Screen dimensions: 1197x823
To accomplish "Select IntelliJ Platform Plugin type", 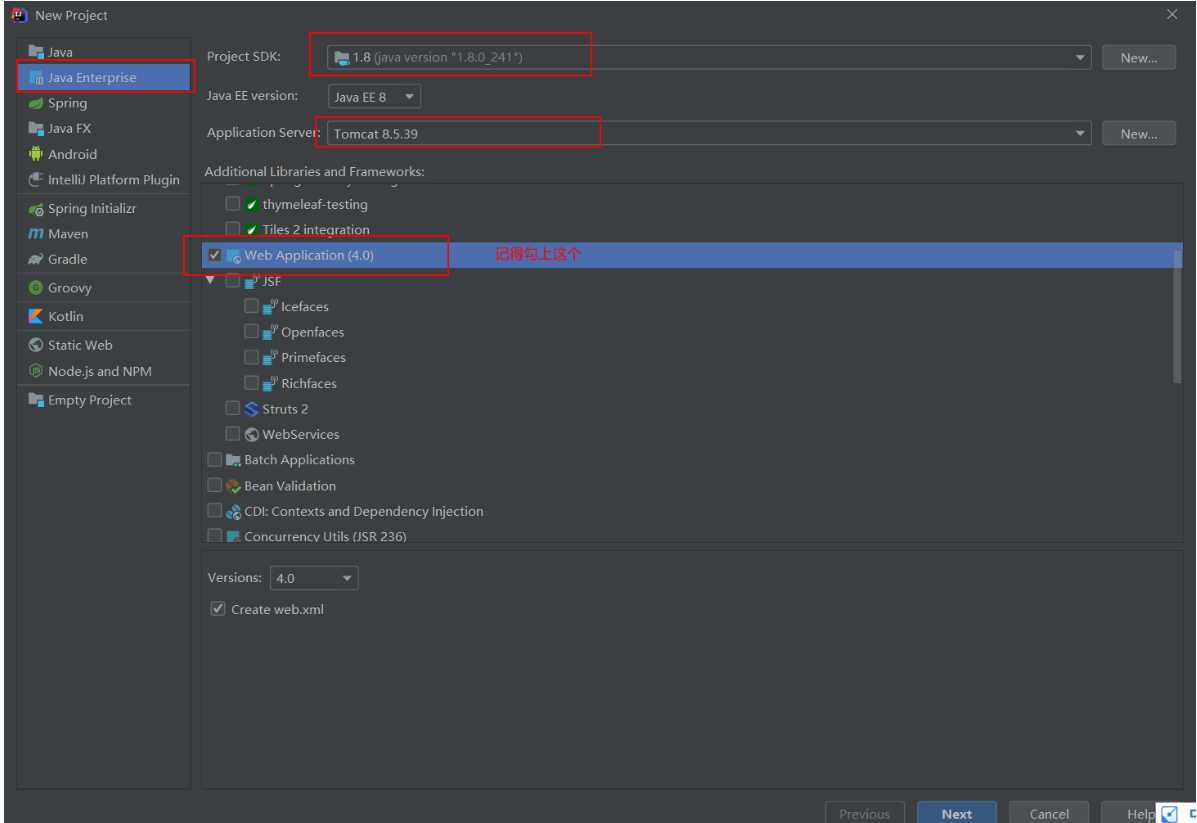I will click(x=104, y=179).
